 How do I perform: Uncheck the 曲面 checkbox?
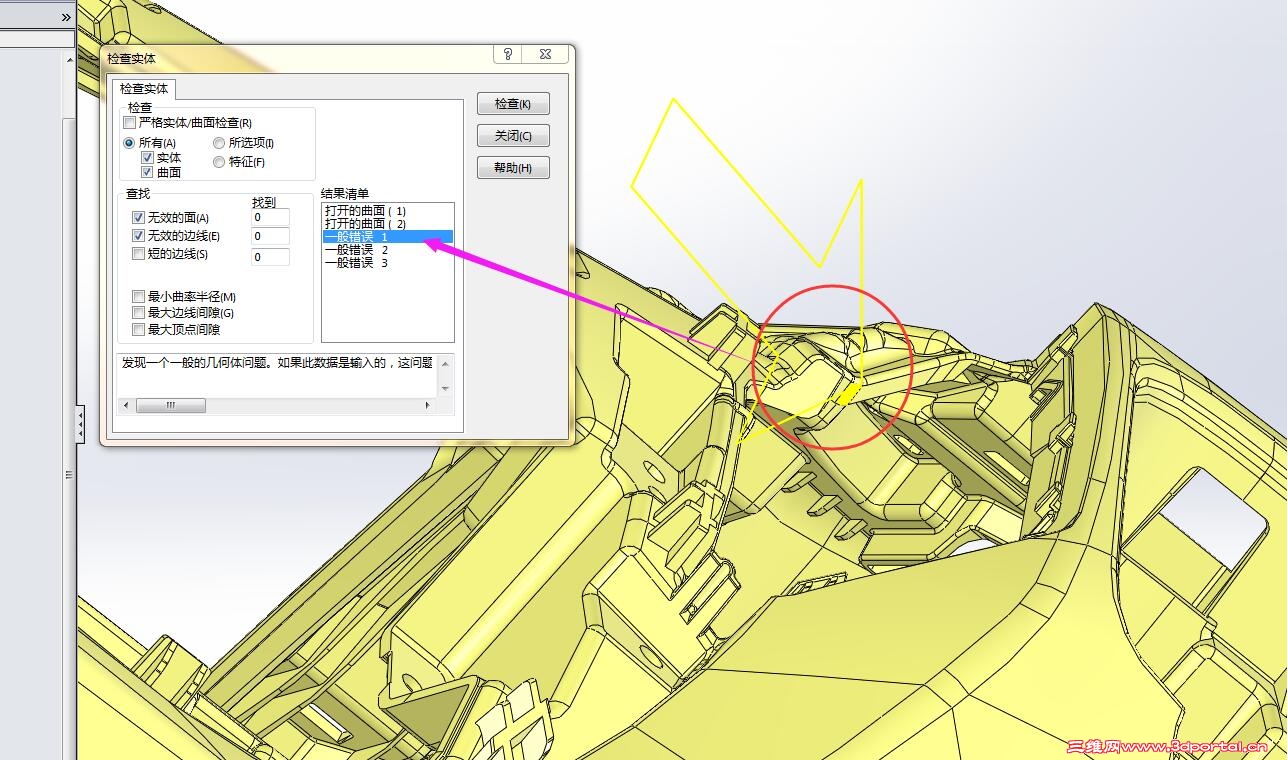pos(147,172)
